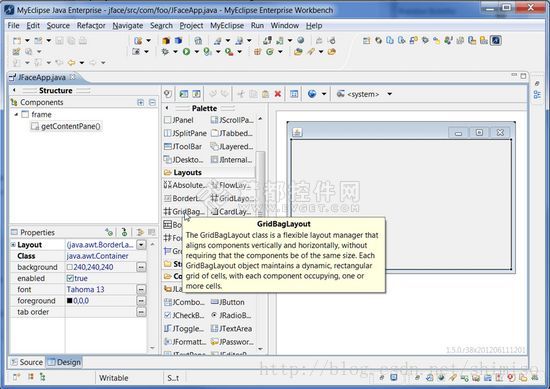Click the green goto-definition icon in Properties header

pyautogui.click(x=124, y=232)
